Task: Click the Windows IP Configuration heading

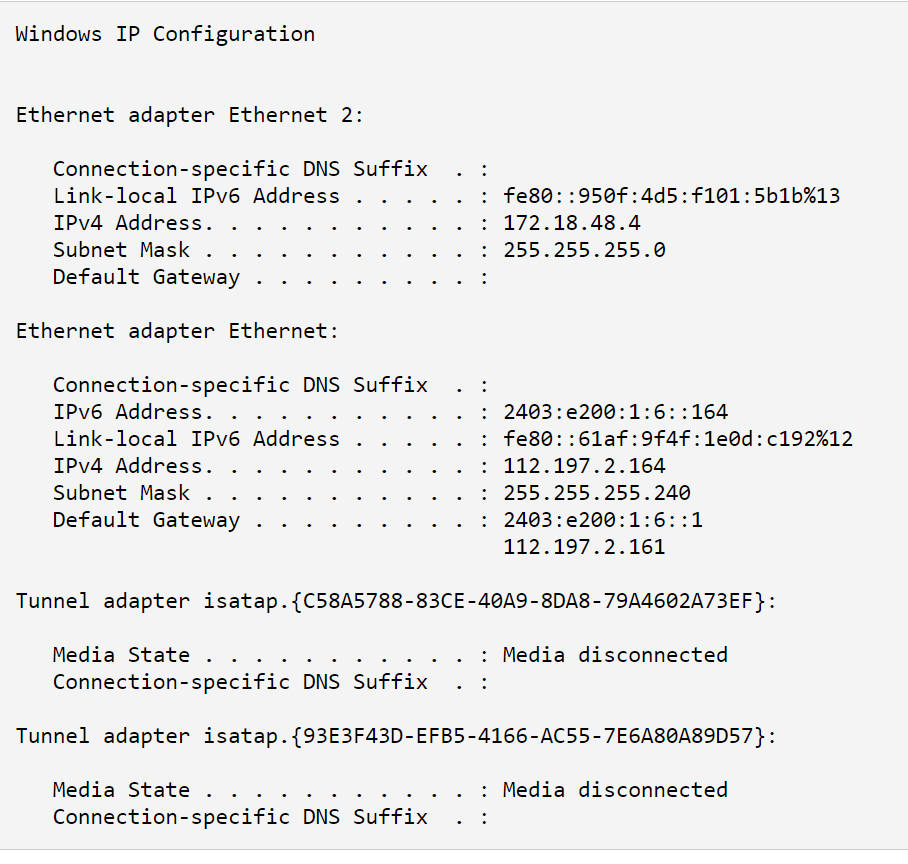Action: tap(165, 34)
